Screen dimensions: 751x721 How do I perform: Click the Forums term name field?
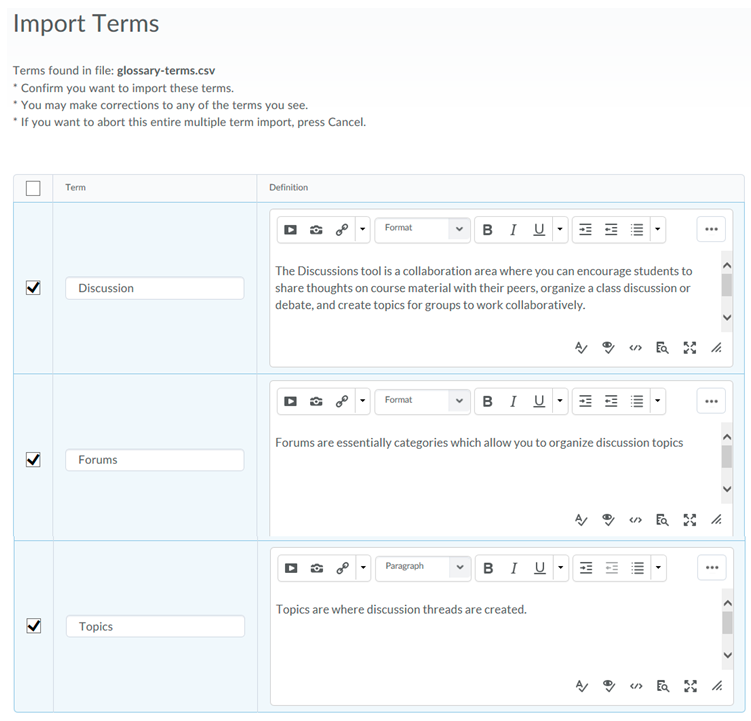(x=154, y=460)
